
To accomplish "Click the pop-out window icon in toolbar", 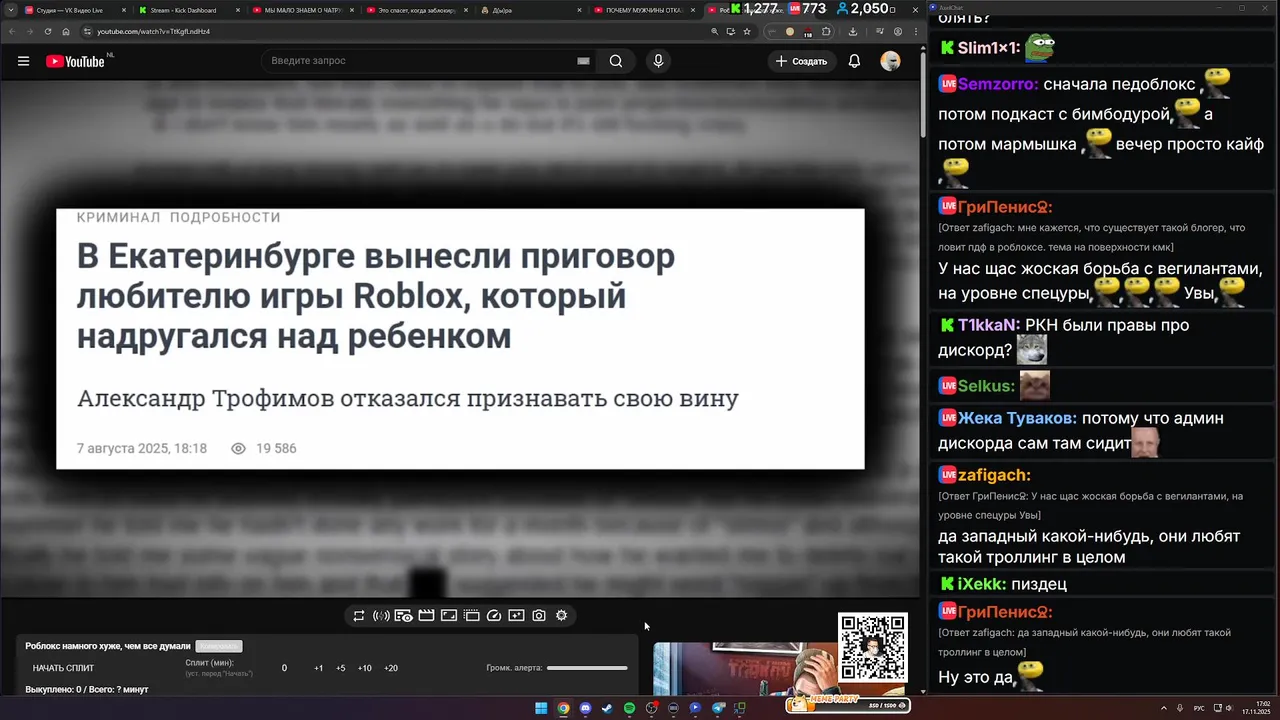I will coord(472,616).
